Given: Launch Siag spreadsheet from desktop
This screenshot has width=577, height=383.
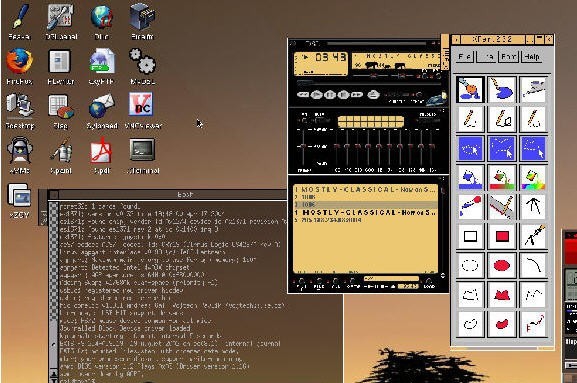Looking at the screenshot, I should click(61, 111).
